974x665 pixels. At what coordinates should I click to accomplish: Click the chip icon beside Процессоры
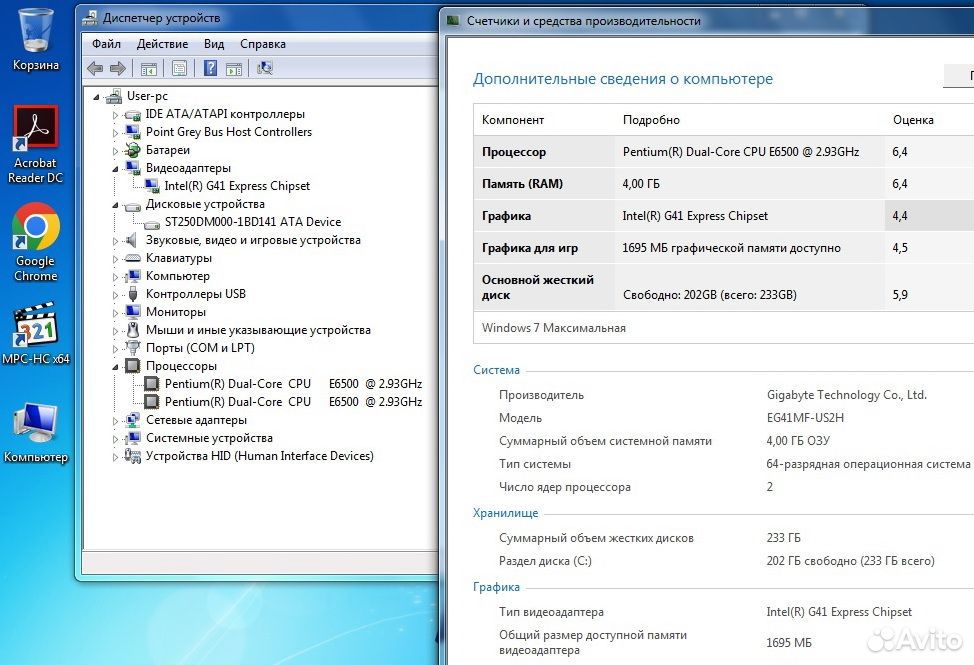click(132, 366)
